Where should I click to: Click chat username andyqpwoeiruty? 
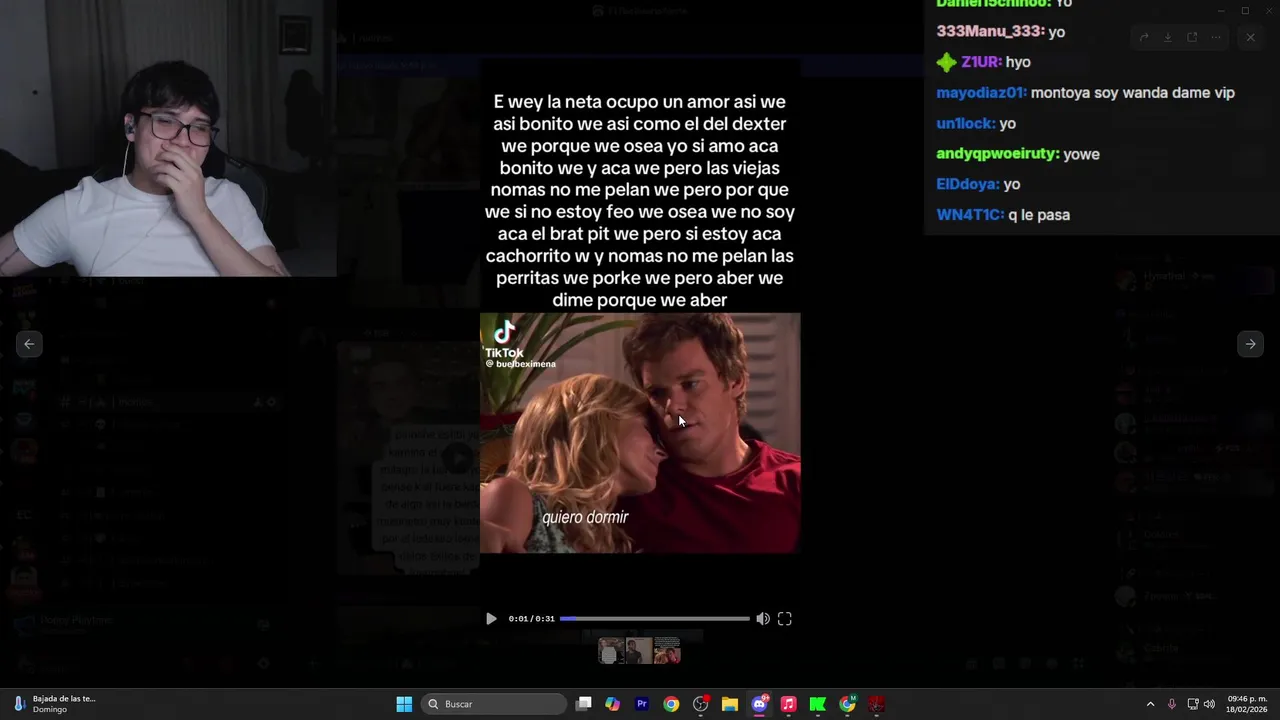[998, 154]
